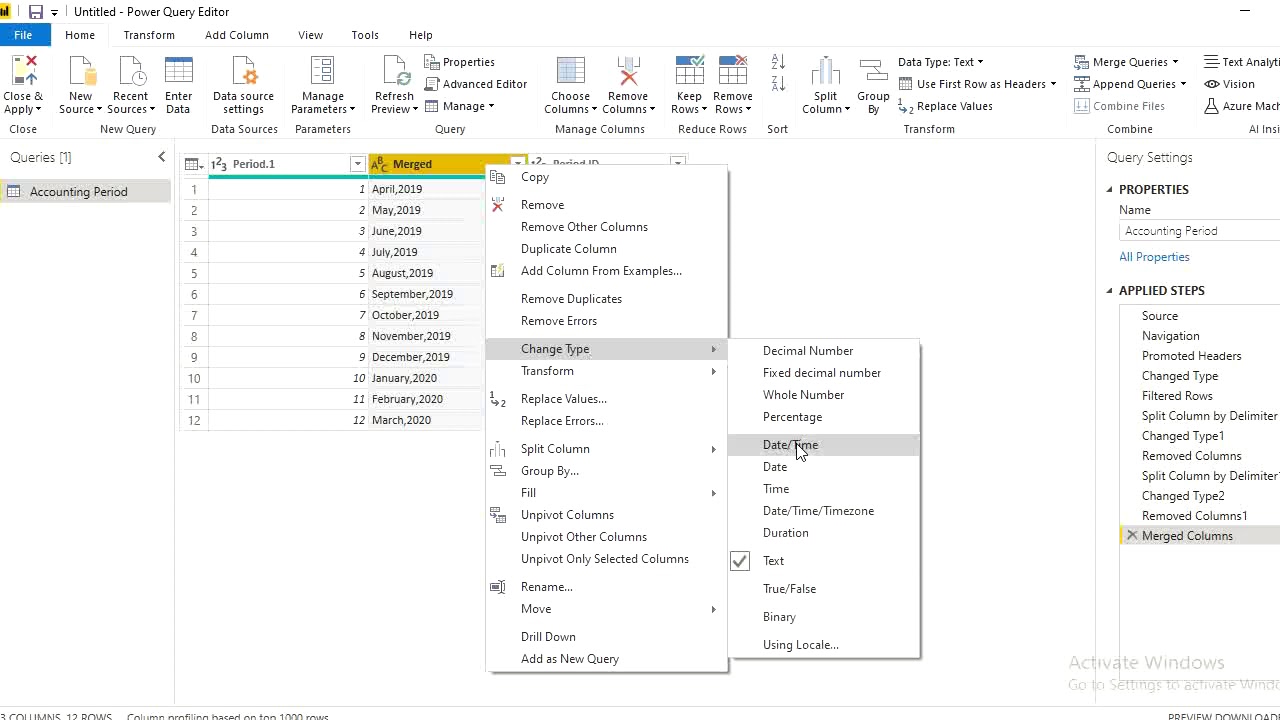Click Replace Values in the ribbon

click(945, 106)
